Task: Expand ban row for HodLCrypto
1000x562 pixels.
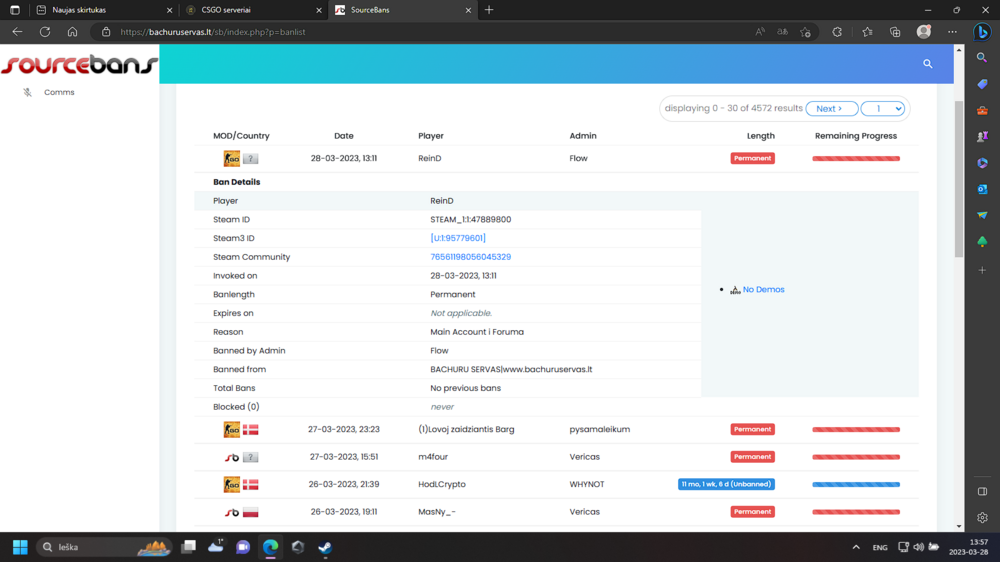Action: click(x=441, y=484)
